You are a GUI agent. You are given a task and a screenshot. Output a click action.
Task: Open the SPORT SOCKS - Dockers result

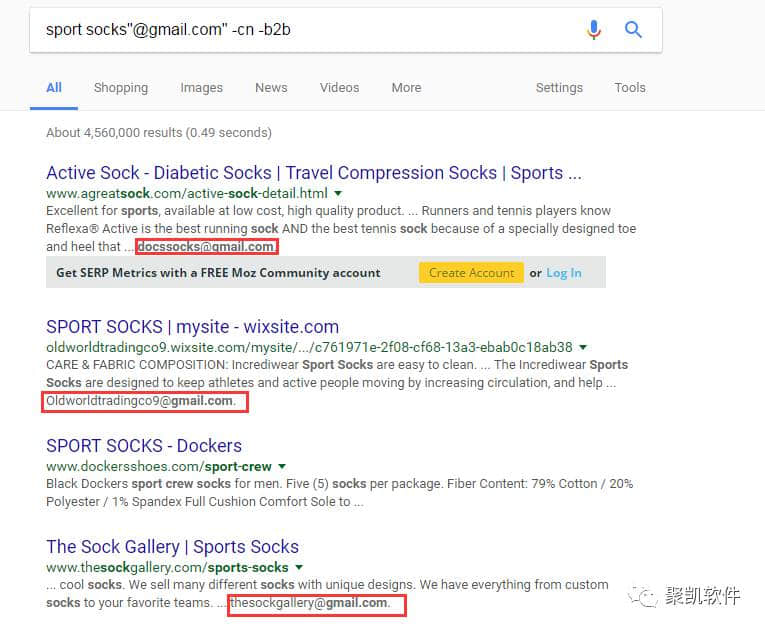pyautogui.click(x=144, y=446)
